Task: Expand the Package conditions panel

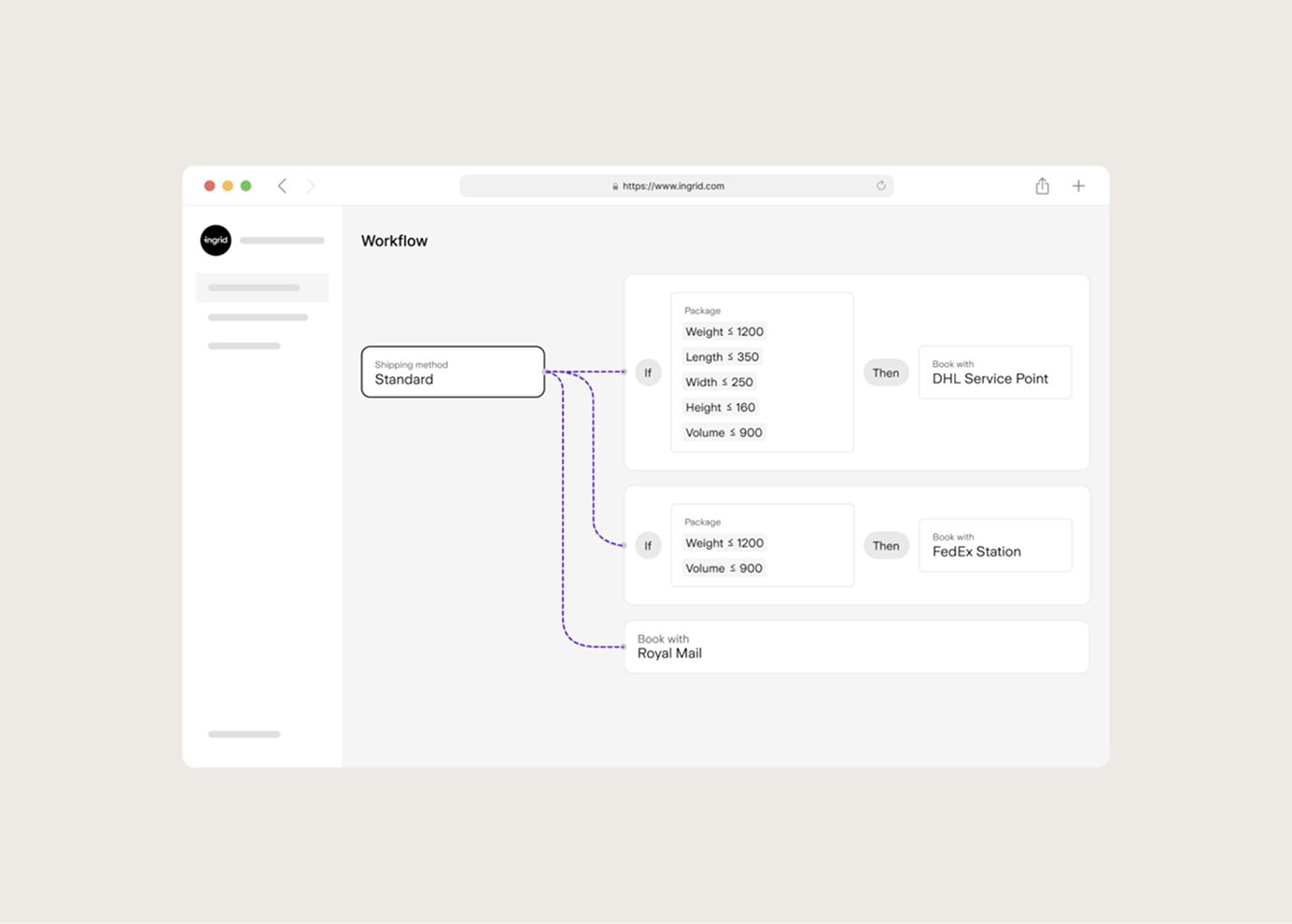Action: 762,371
